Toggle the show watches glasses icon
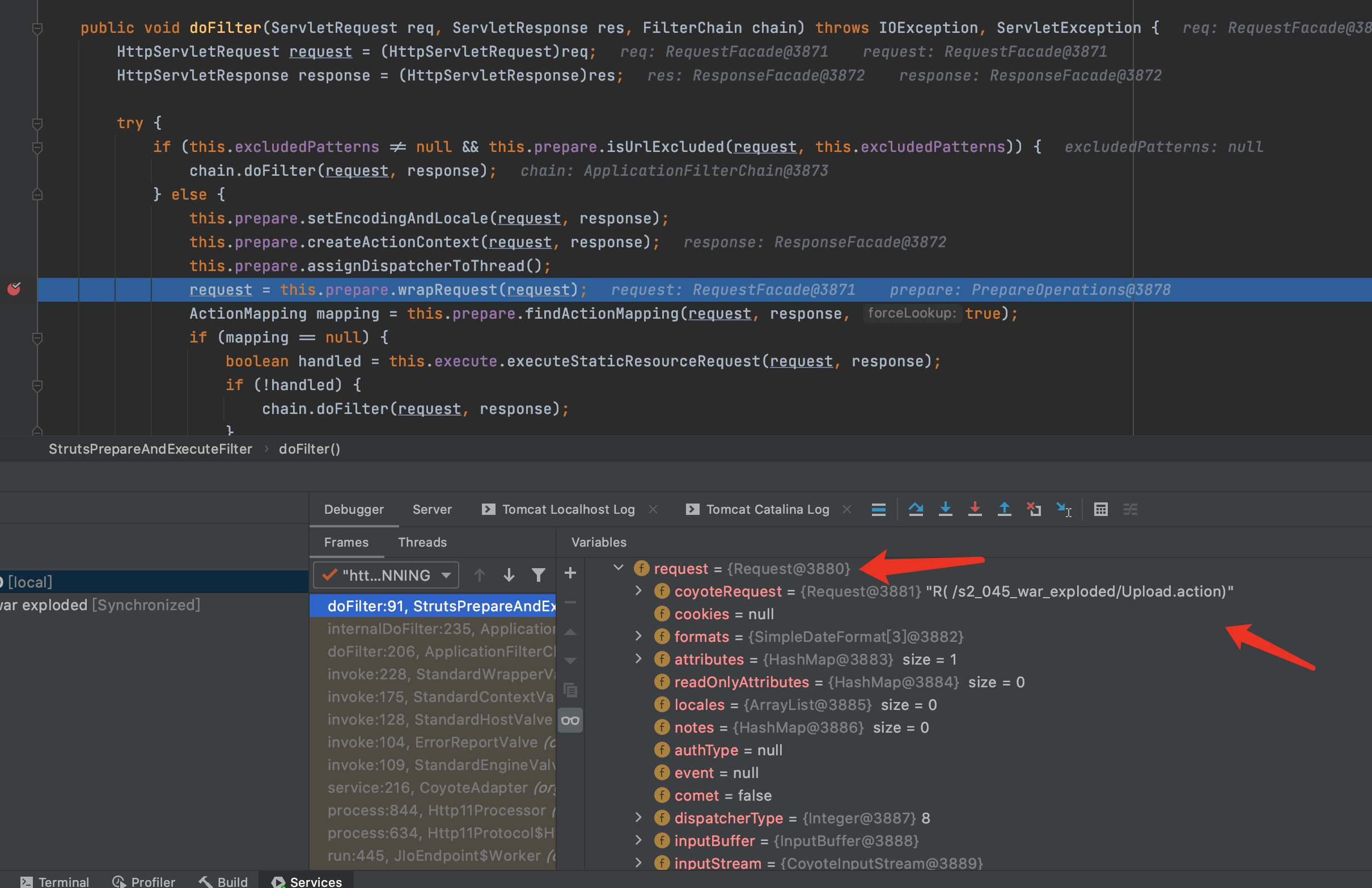 [570, 720]
